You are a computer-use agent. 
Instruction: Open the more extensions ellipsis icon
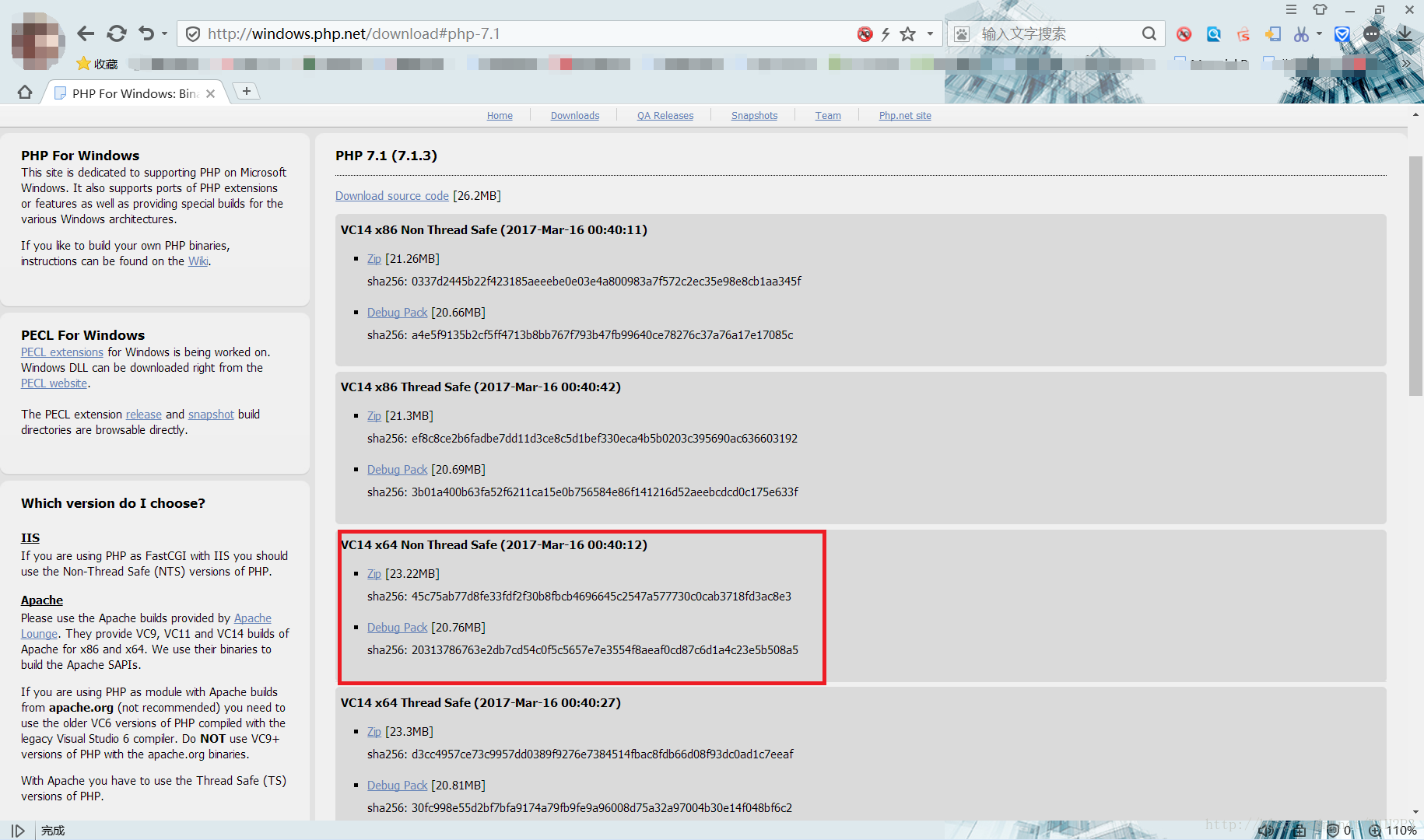point(1372,34)
